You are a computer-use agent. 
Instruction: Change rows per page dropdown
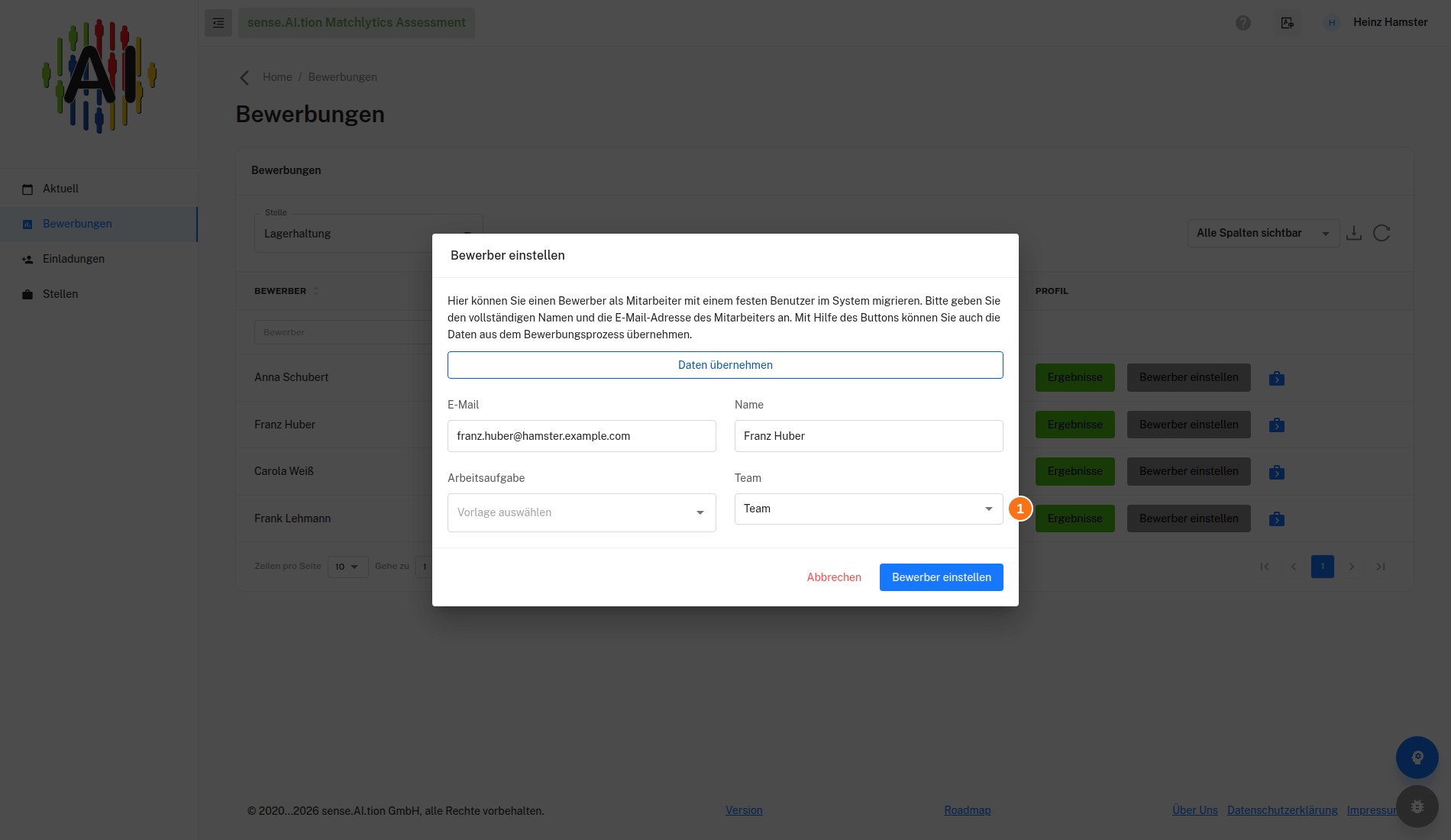click(347, 567)
